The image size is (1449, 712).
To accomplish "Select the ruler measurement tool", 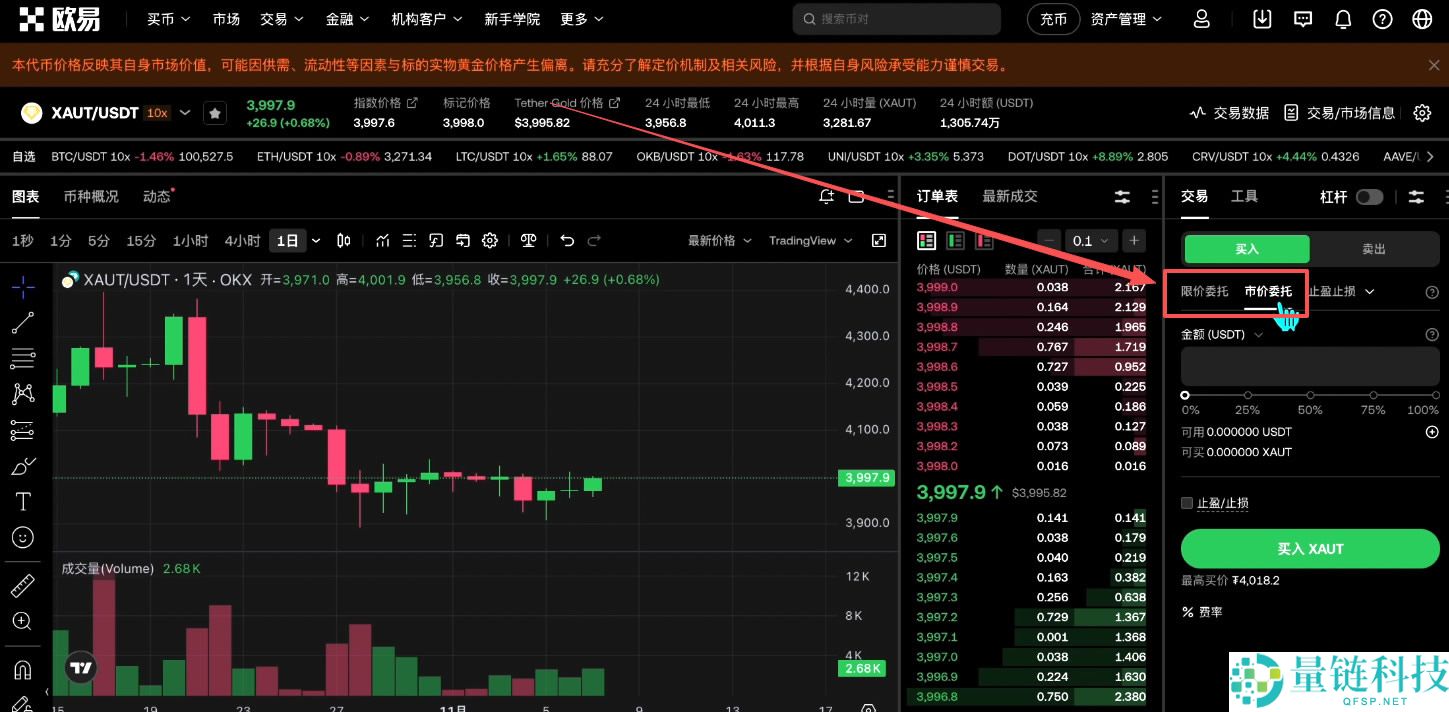I will (22, 585).
